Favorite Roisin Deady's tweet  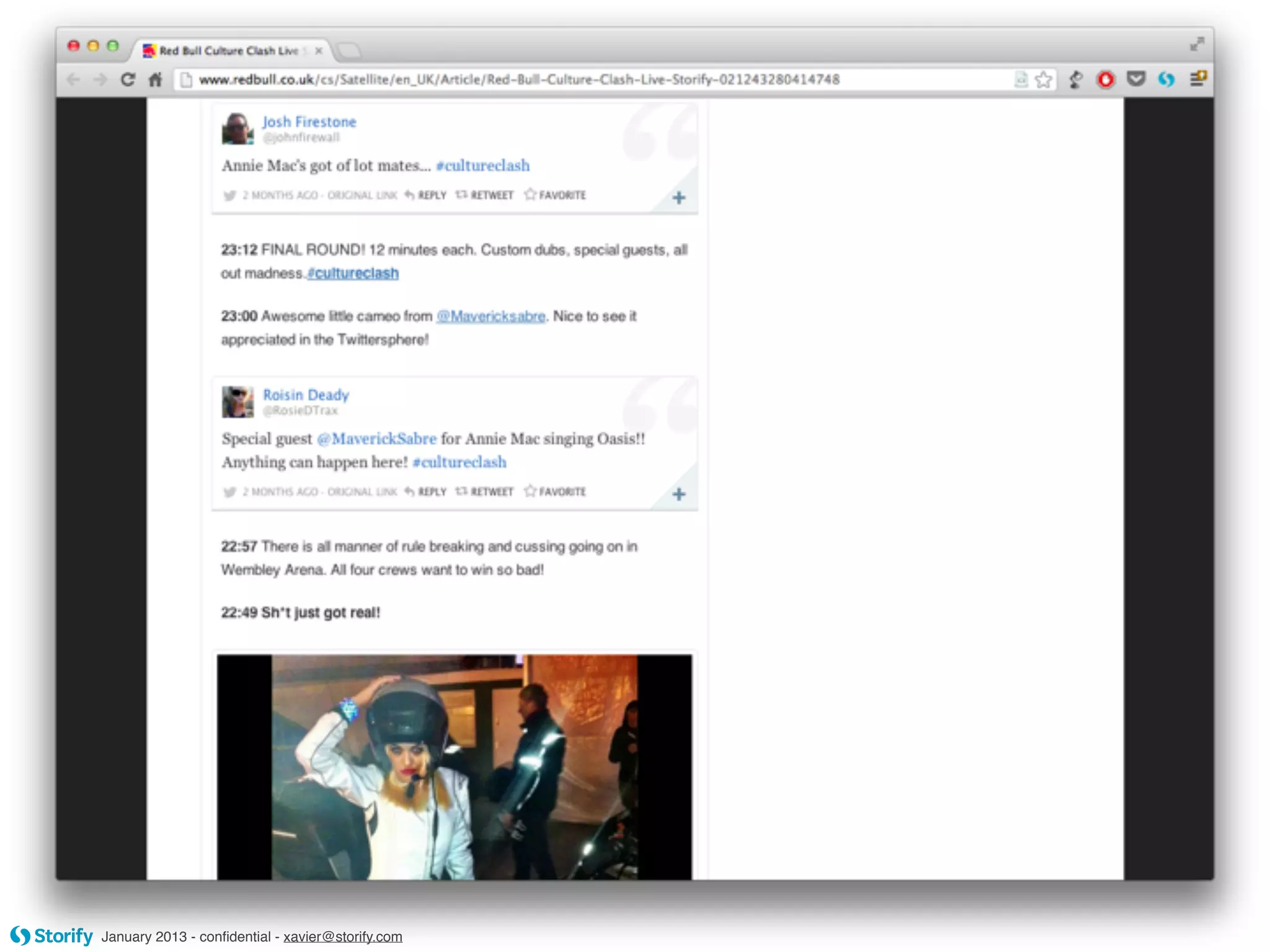[x=555, y=491]
